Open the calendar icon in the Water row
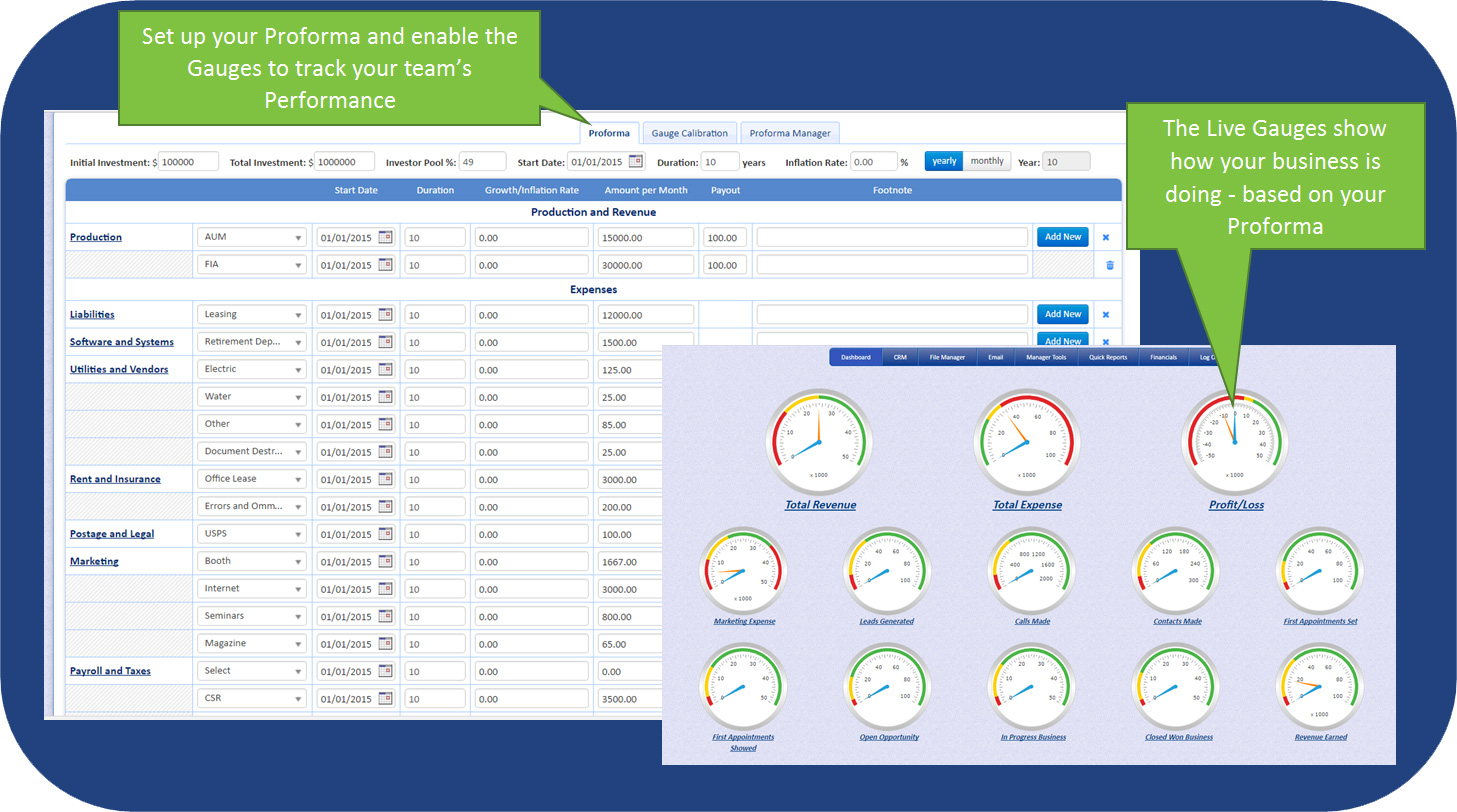Image resolution: width=1457 pixels, height=812 pixels. coord(385,397)
